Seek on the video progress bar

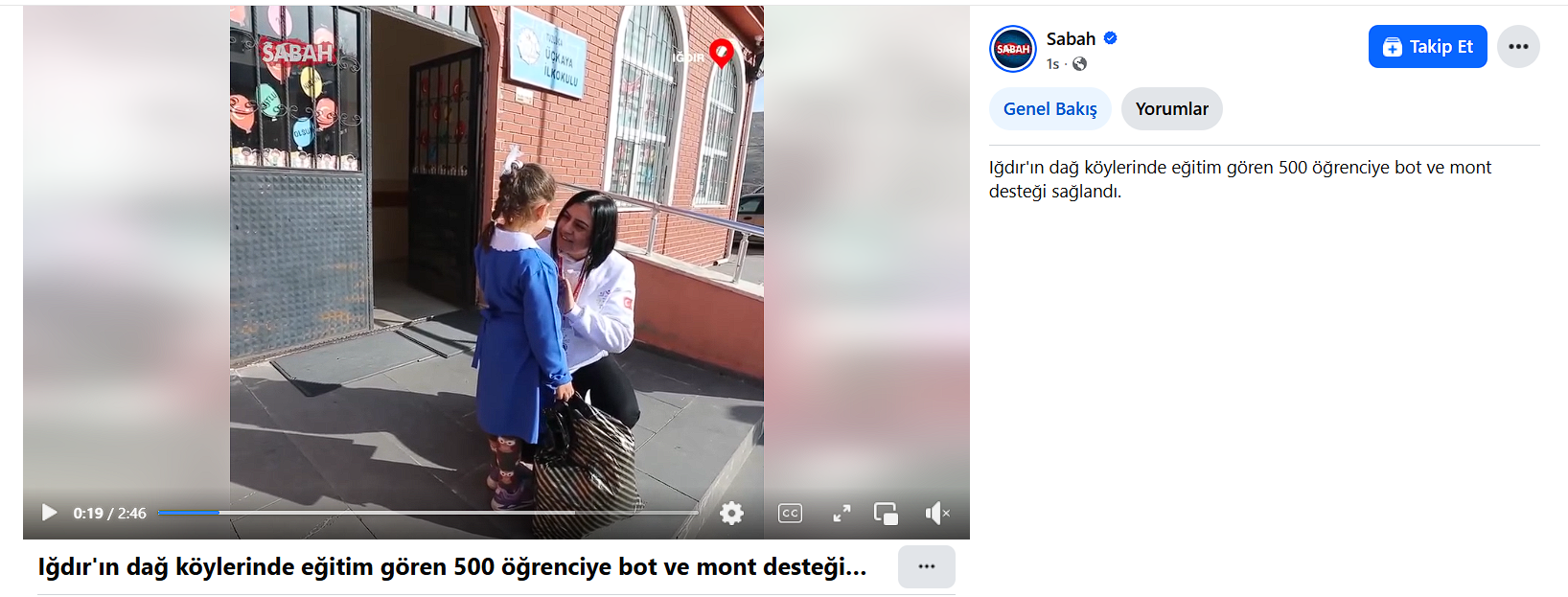pos(427,513)
